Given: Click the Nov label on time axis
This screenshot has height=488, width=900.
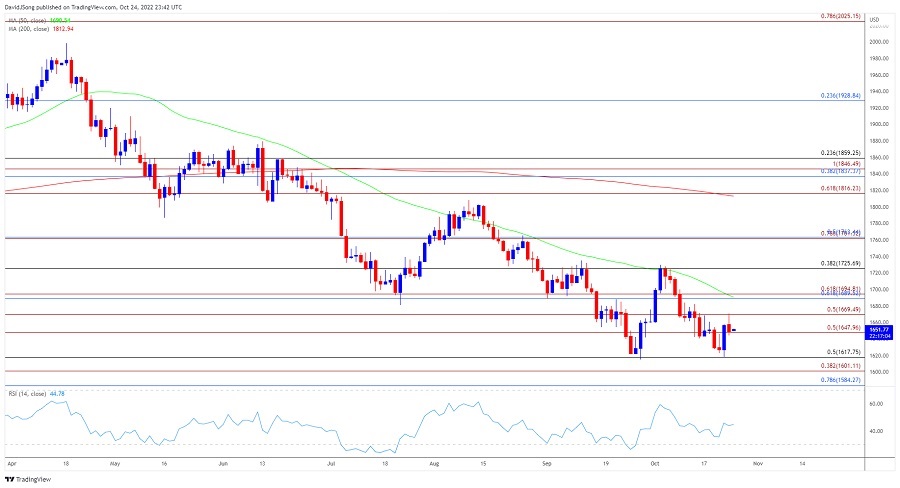Looking at the screenshot, I should click(x=758, y=463).
